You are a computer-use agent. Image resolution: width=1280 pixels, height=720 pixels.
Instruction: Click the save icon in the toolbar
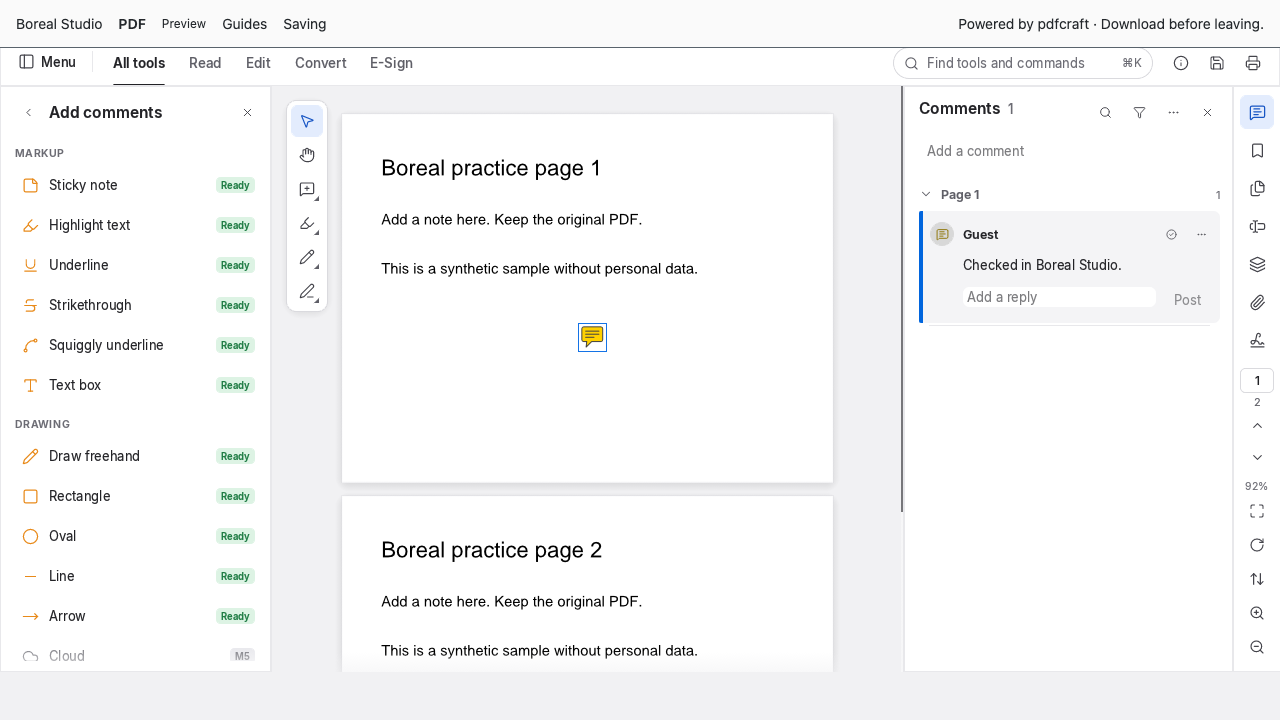point(1217,63)
